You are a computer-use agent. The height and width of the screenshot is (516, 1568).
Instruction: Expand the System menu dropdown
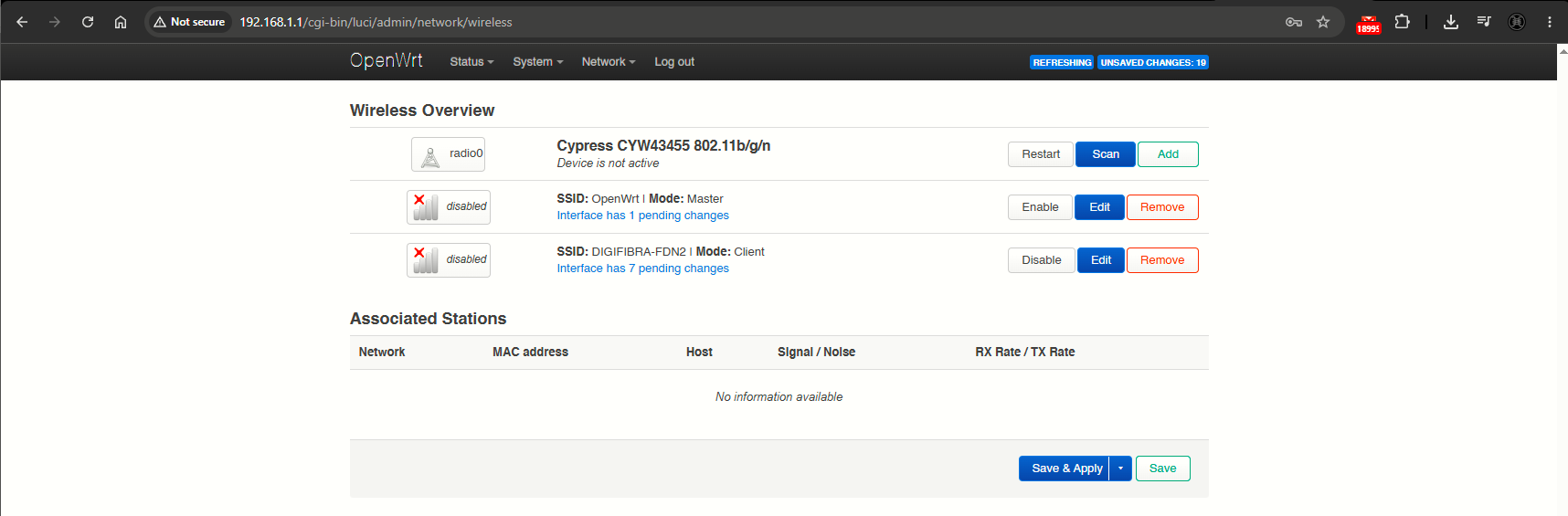click(537, 62)
